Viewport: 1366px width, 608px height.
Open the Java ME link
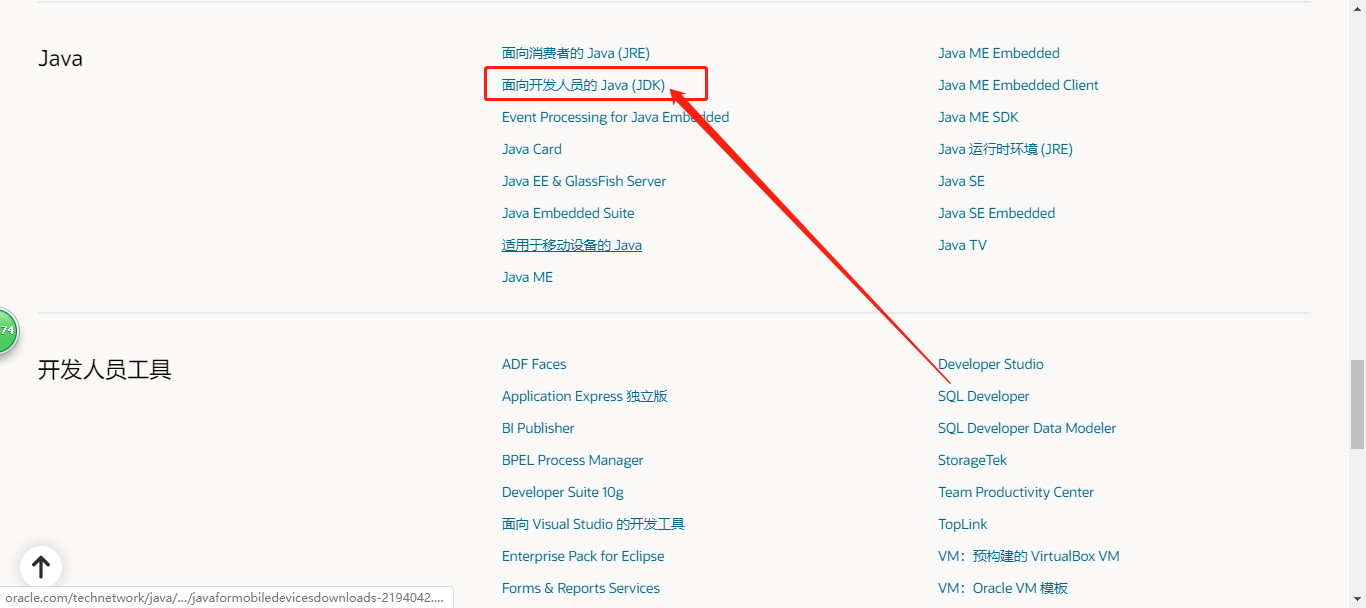pyautogui.click(x=527, y=277)
